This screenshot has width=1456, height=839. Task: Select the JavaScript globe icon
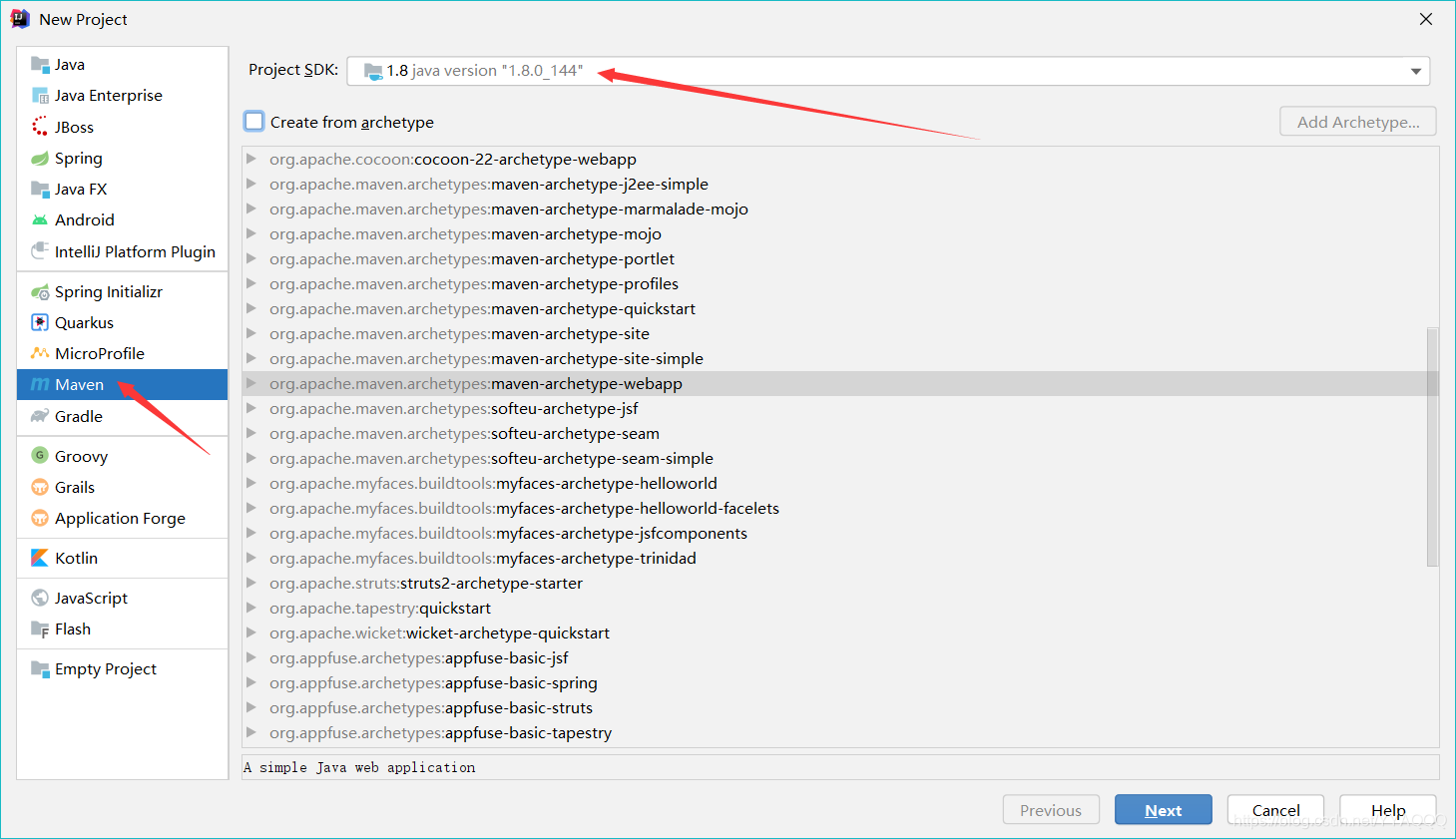40,598
